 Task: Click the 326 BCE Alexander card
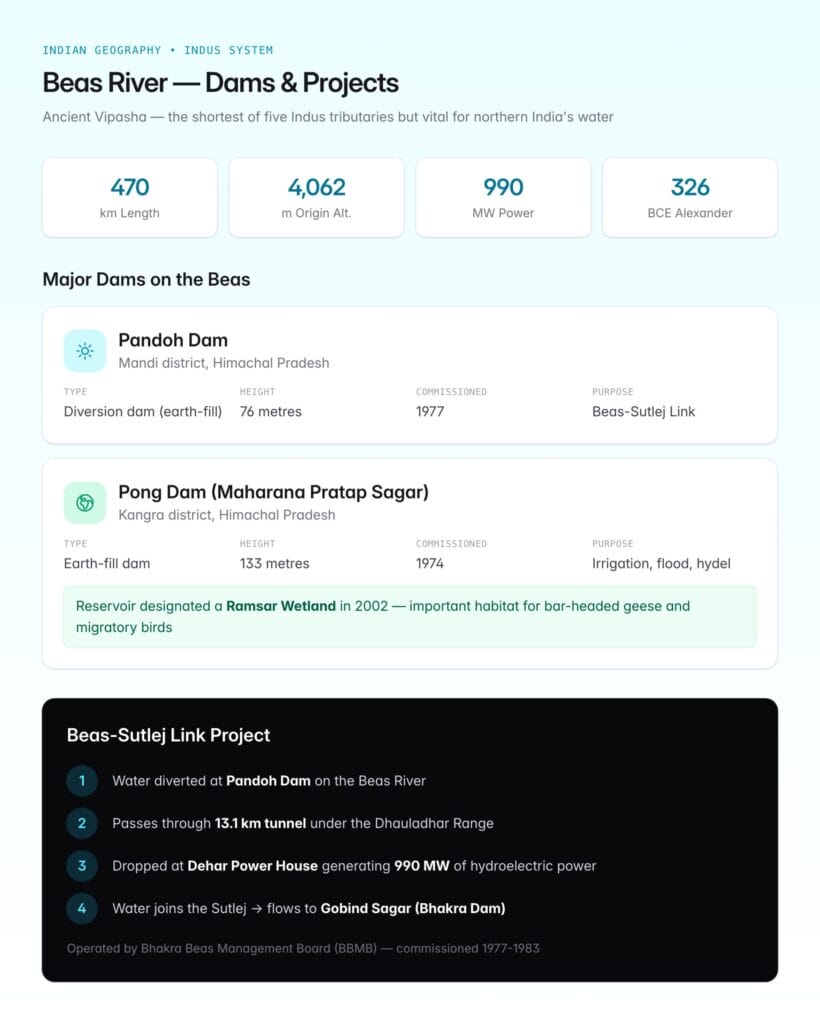pos(690,197)
